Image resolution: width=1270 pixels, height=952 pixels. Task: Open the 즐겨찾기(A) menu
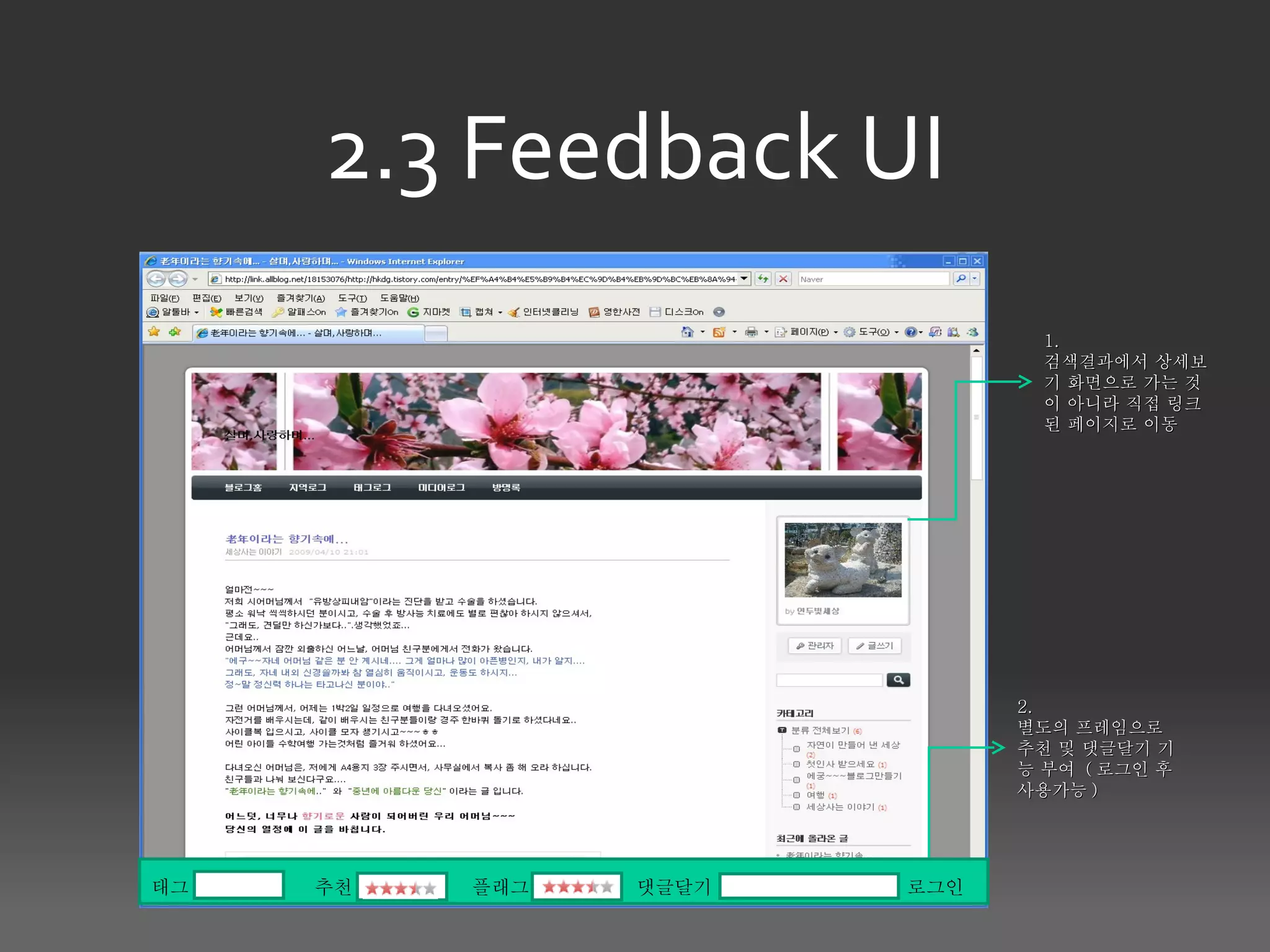pyautogui.click(x=301, y=298)
